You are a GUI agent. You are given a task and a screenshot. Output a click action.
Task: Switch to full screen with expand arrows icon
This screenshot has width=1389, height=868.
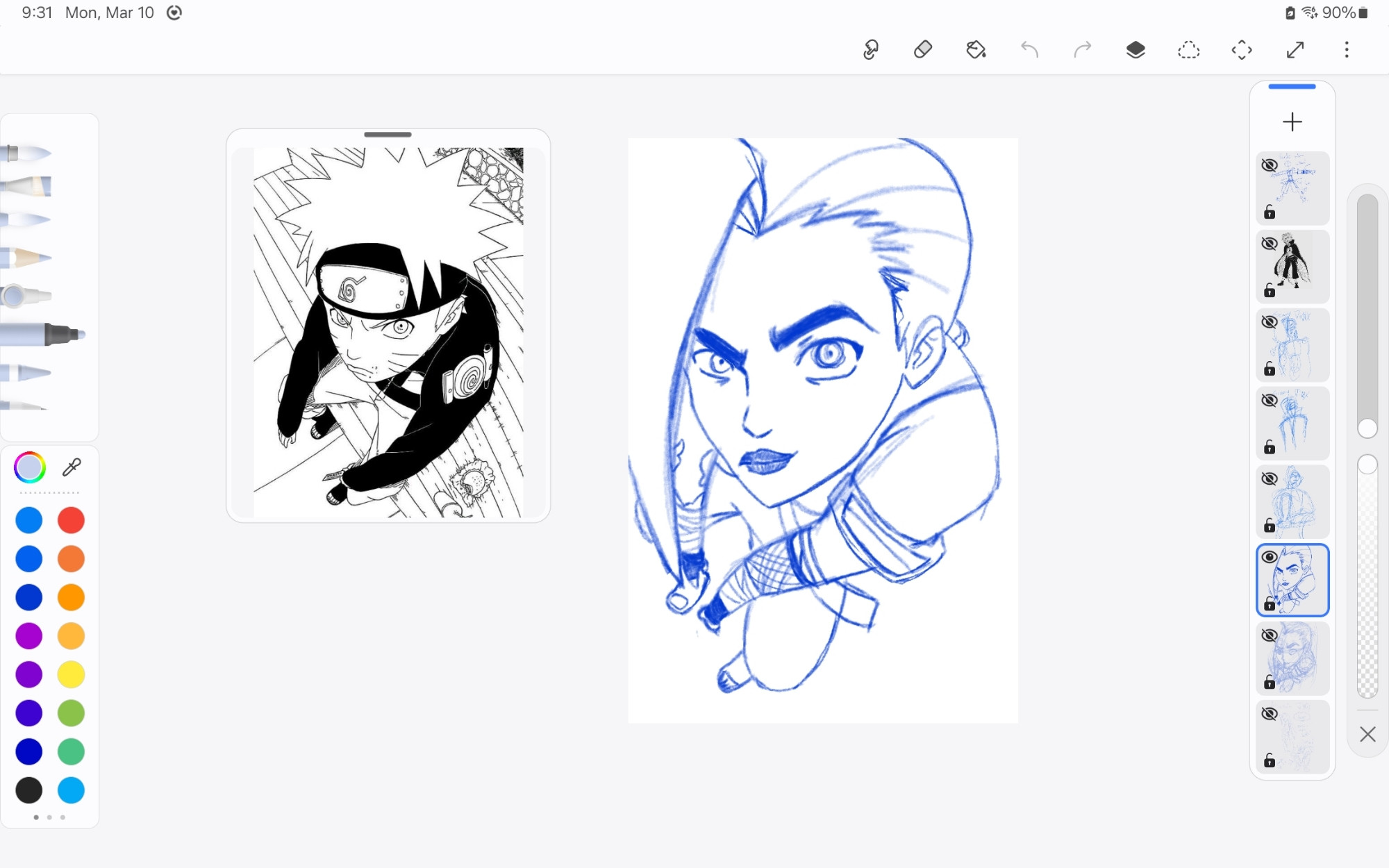pos(1295,49)
